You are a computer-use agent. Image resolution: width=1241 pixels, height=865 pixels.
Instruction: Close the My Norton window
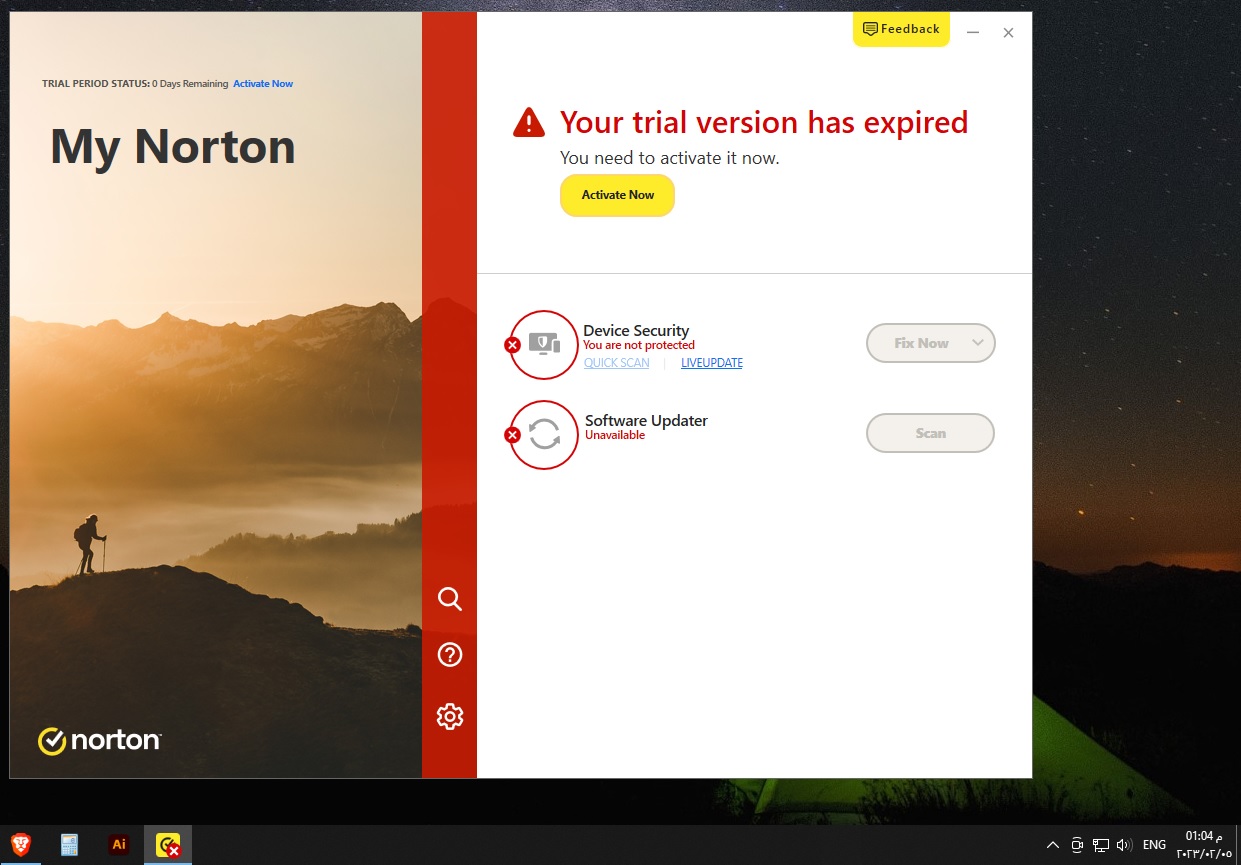(x=1008, y=33)
